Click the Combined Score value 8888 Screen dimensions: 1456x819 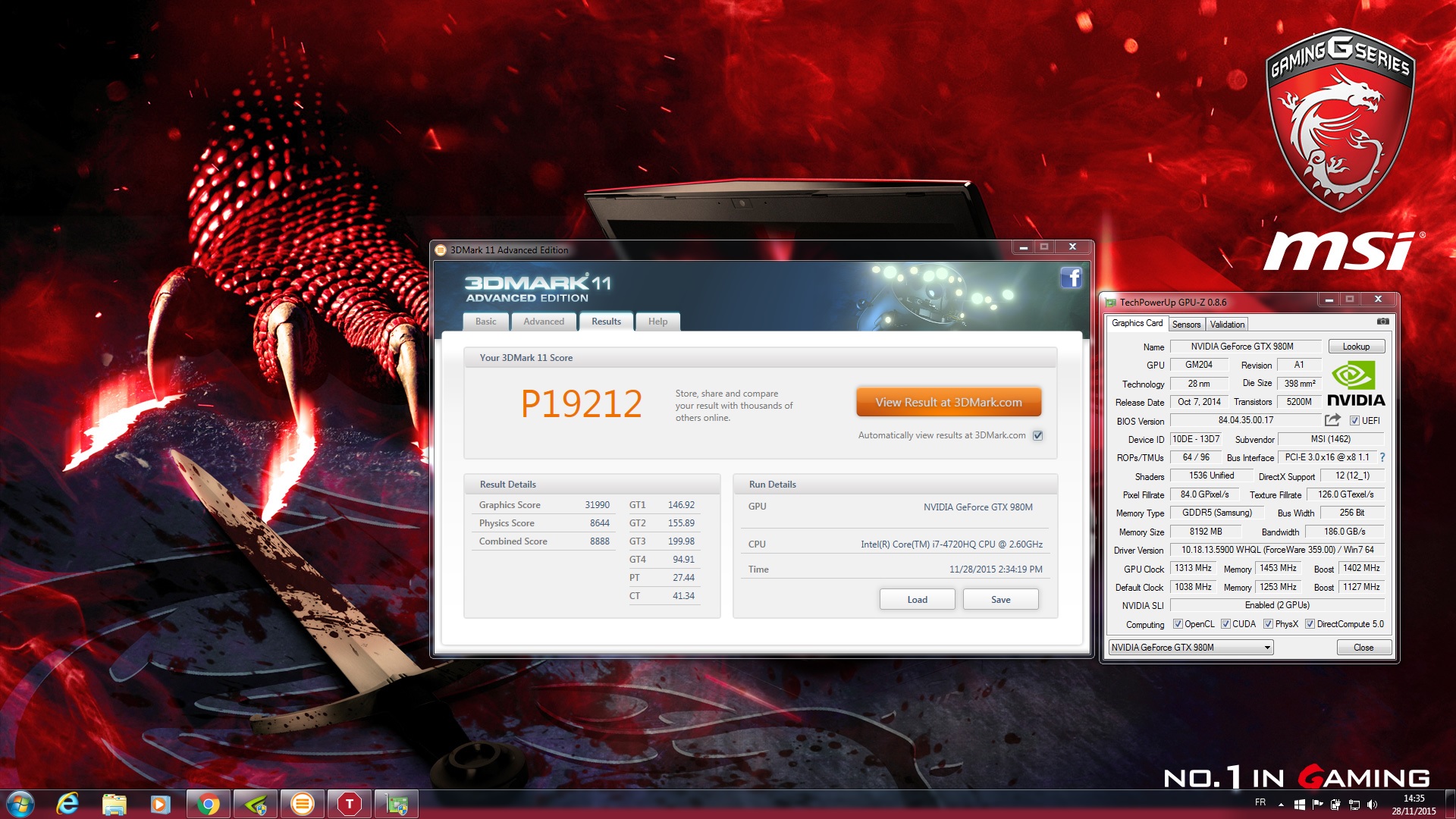(600, 541)
